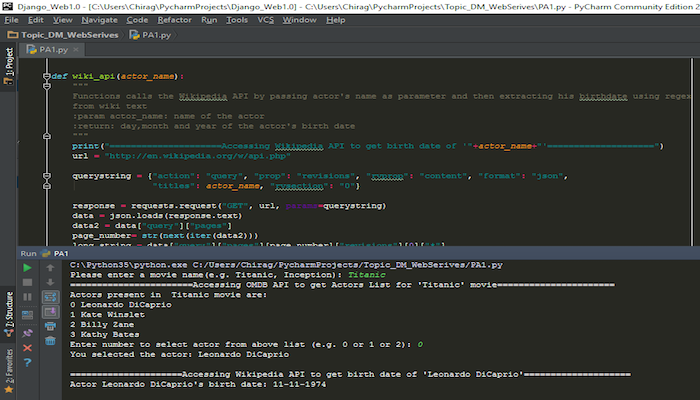The height and width of the screenshot is (400, 700).
Task: Open the Favorites tool window side tab
Action: click(x=8, y=371)
